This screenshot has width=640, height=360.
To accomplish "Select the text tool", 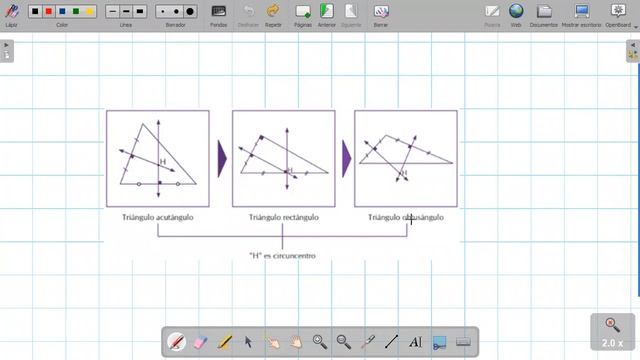I will pyautogui.click(x=416, y=342).
